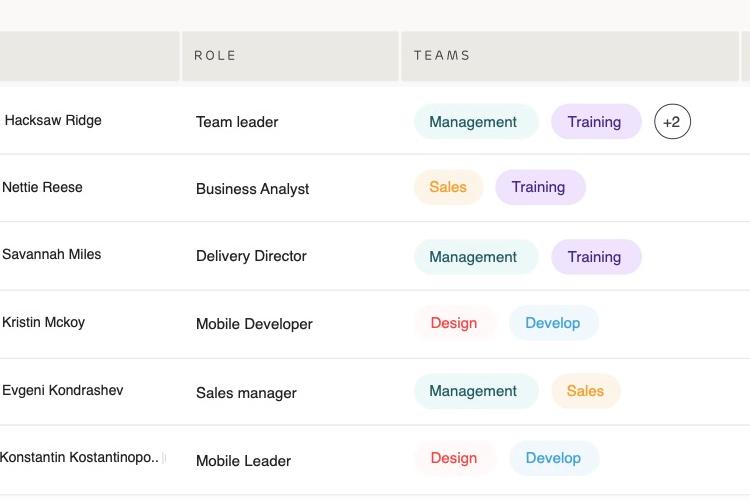Select Training tag for Savannah Miles
The width and height of the screenshot is (750, 500).
click(596, 257)
